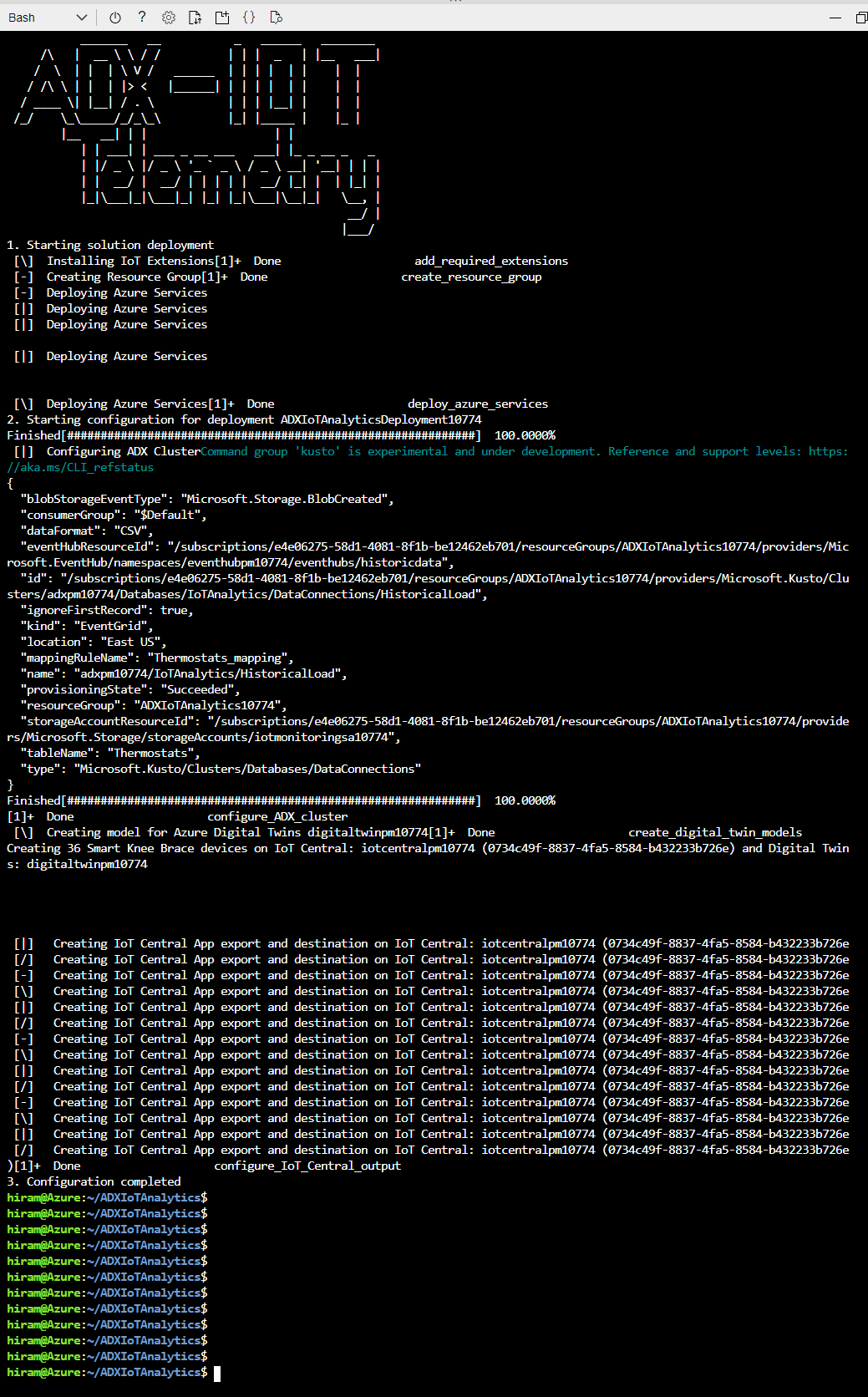This screenshot has height=1397, width=868.
Task: Click 'create_resource_group' text
Action: (x=471, y=277)
